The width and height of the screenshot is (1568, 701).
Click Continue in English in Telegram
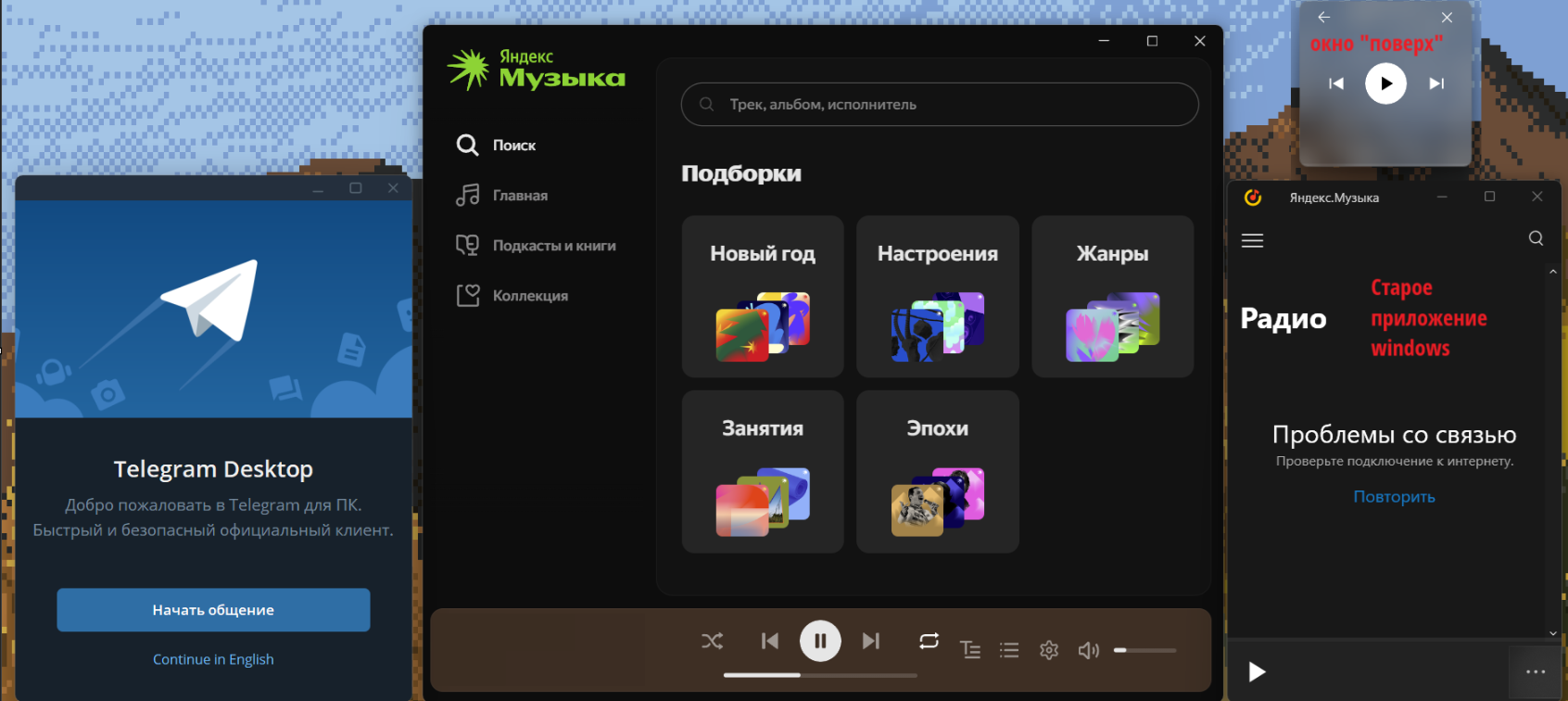pyautogui.click(x=213, y=659)
